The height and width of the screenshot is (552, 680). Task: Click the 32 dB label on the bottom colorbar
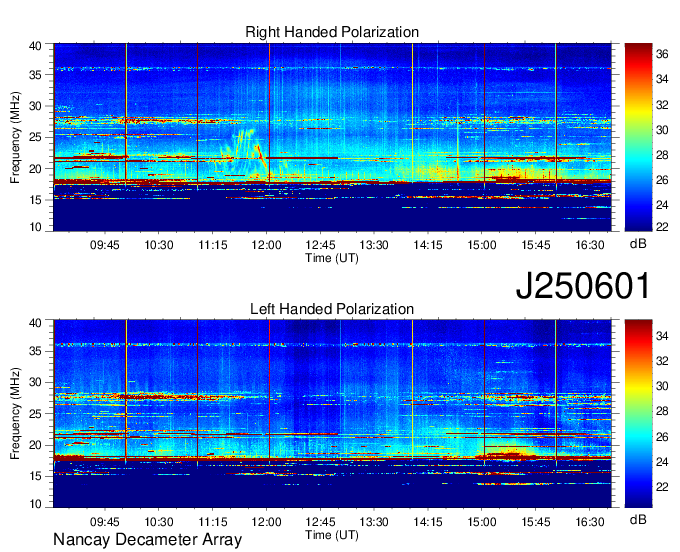662,361
